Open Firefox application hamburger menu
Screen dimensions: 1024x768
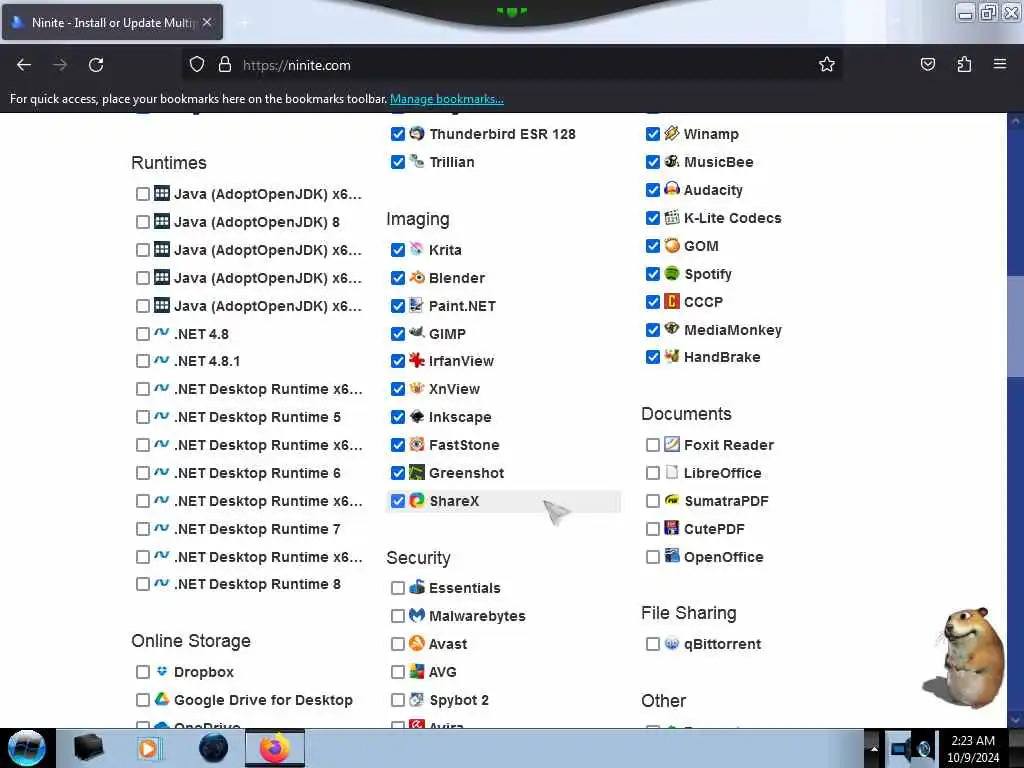[x=1000, y=64]
